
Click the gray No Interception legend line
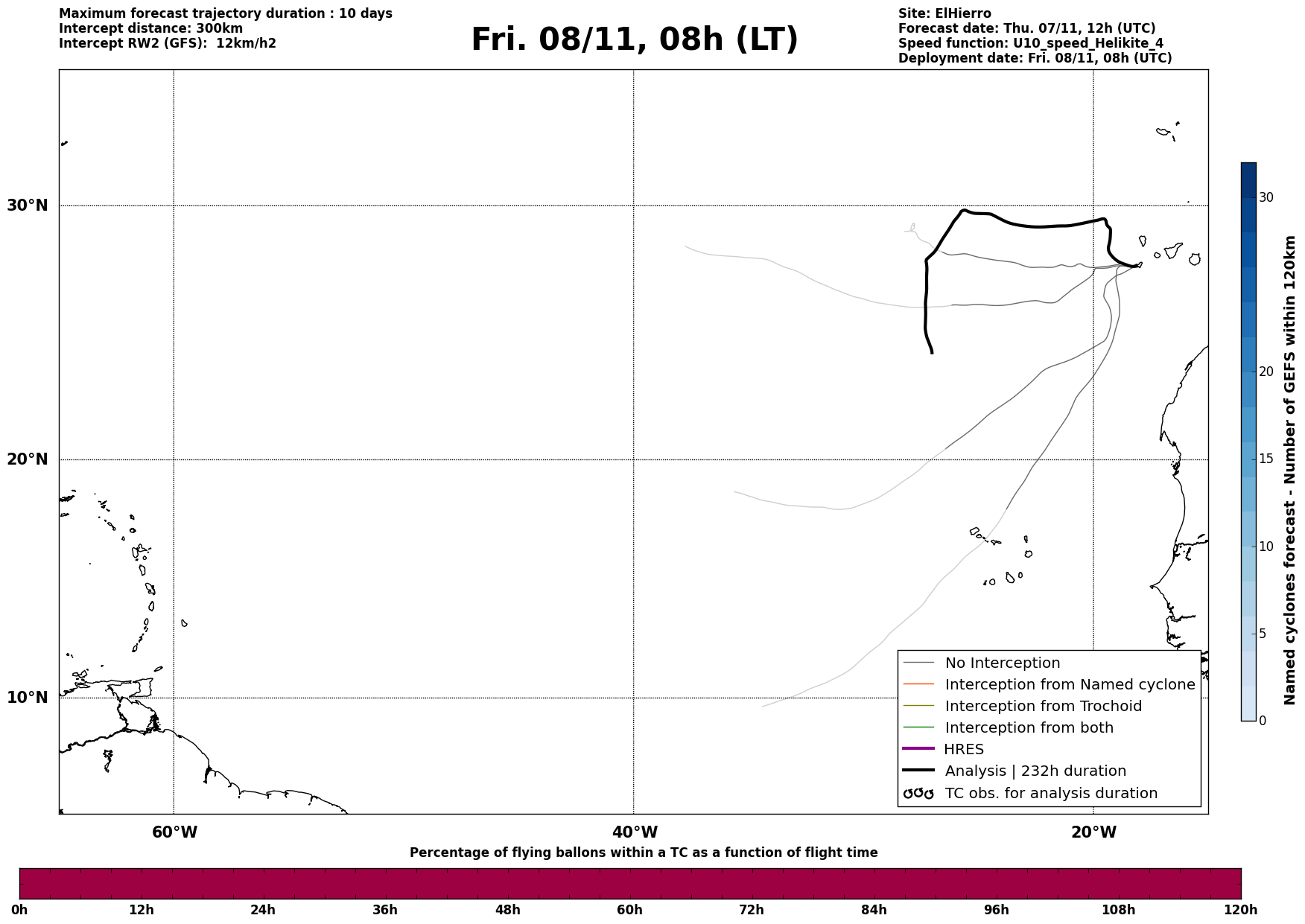[918, 662]
